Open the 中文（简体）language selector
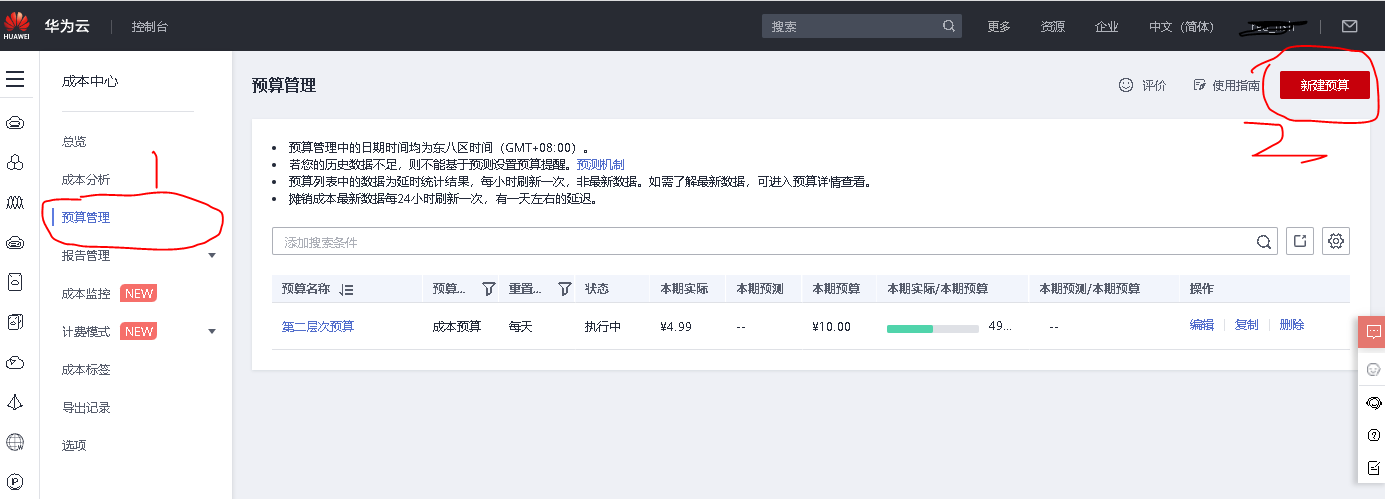This screenshot has width=1385, height=499. pos(1181,27)
